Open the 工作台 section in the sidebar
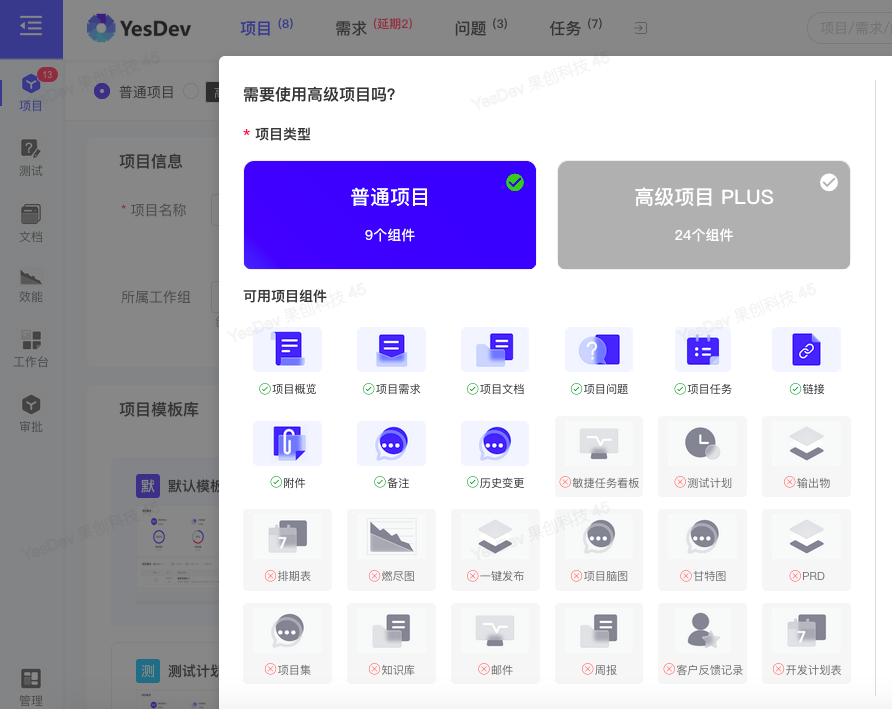This screenshot has width=892, height=709. coord(31,349)
